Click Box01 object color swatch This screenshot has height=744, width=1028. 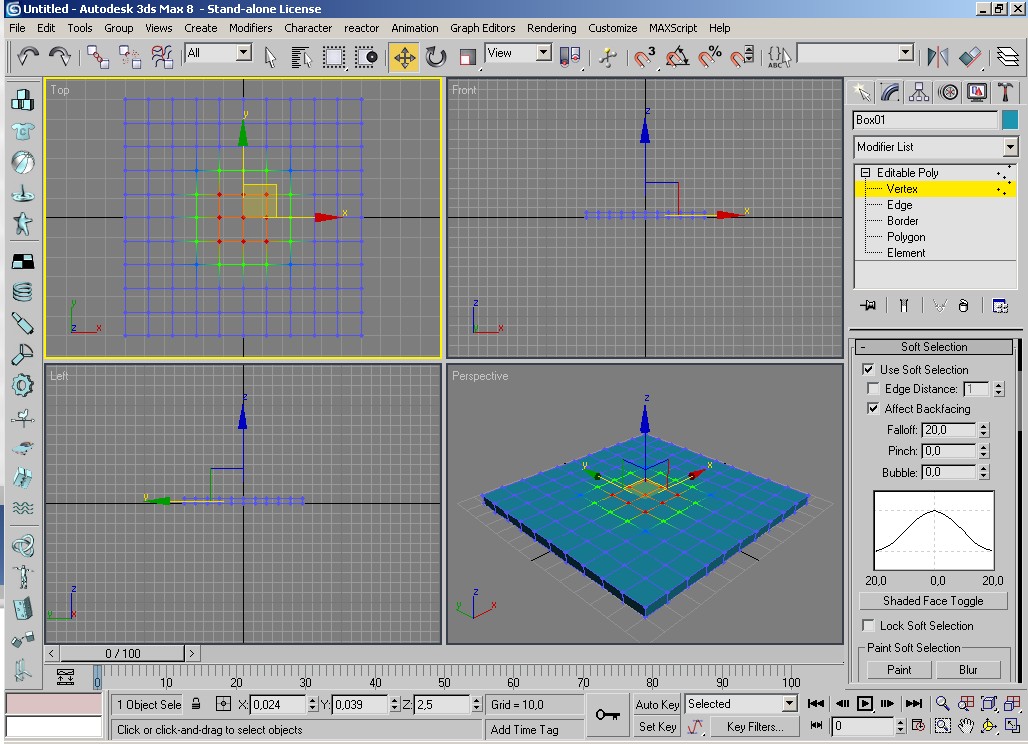(1010, 119)
